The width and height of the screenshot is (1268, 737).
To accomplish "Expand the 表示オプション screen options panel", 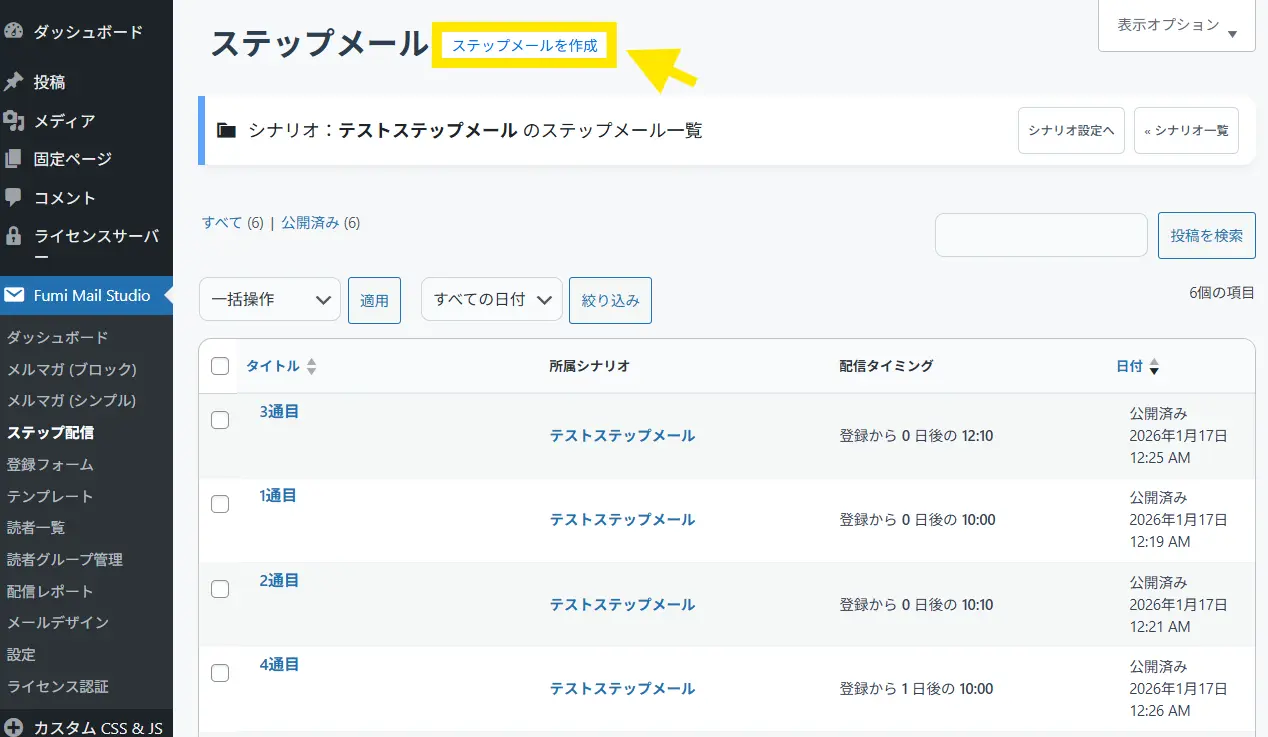I will point(1177,26).
